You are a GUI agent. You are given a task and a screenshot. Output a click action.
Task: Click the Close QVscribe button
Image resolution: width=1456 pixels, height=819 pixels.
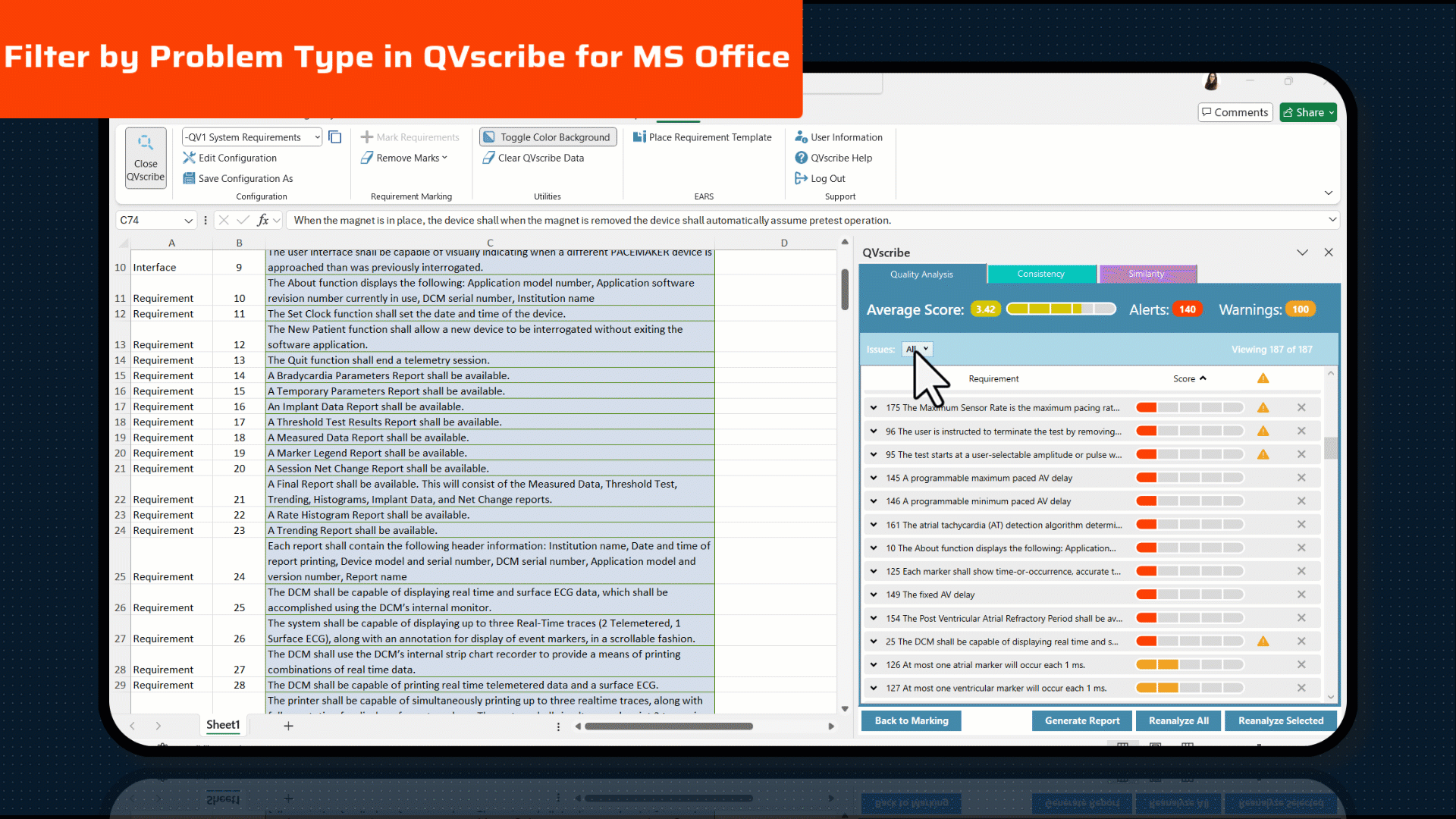pyautogui.click(x=146, y=158)
